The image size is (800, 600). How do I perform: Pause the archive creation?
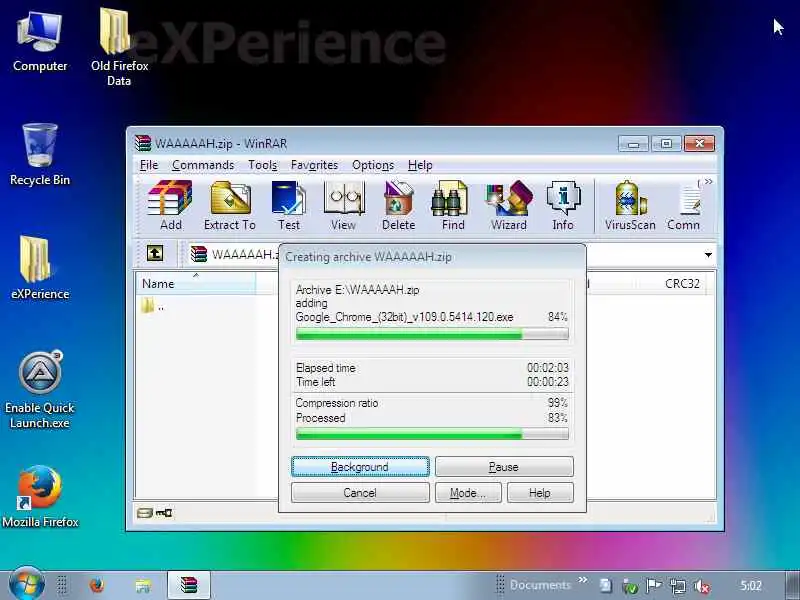(504, 467)
